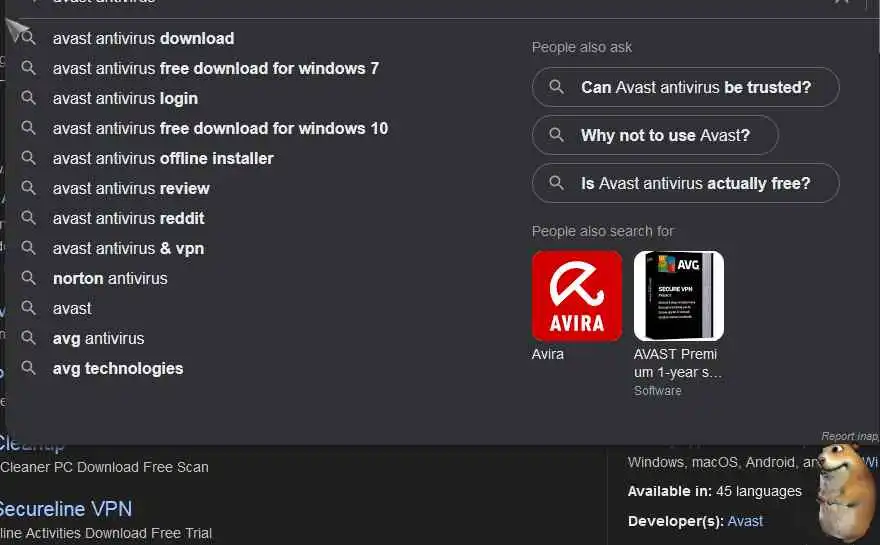Screen dimensions: 880x545
Task: Choose 'avast antivirus free download for windows 7'
Action: point(216,68)
